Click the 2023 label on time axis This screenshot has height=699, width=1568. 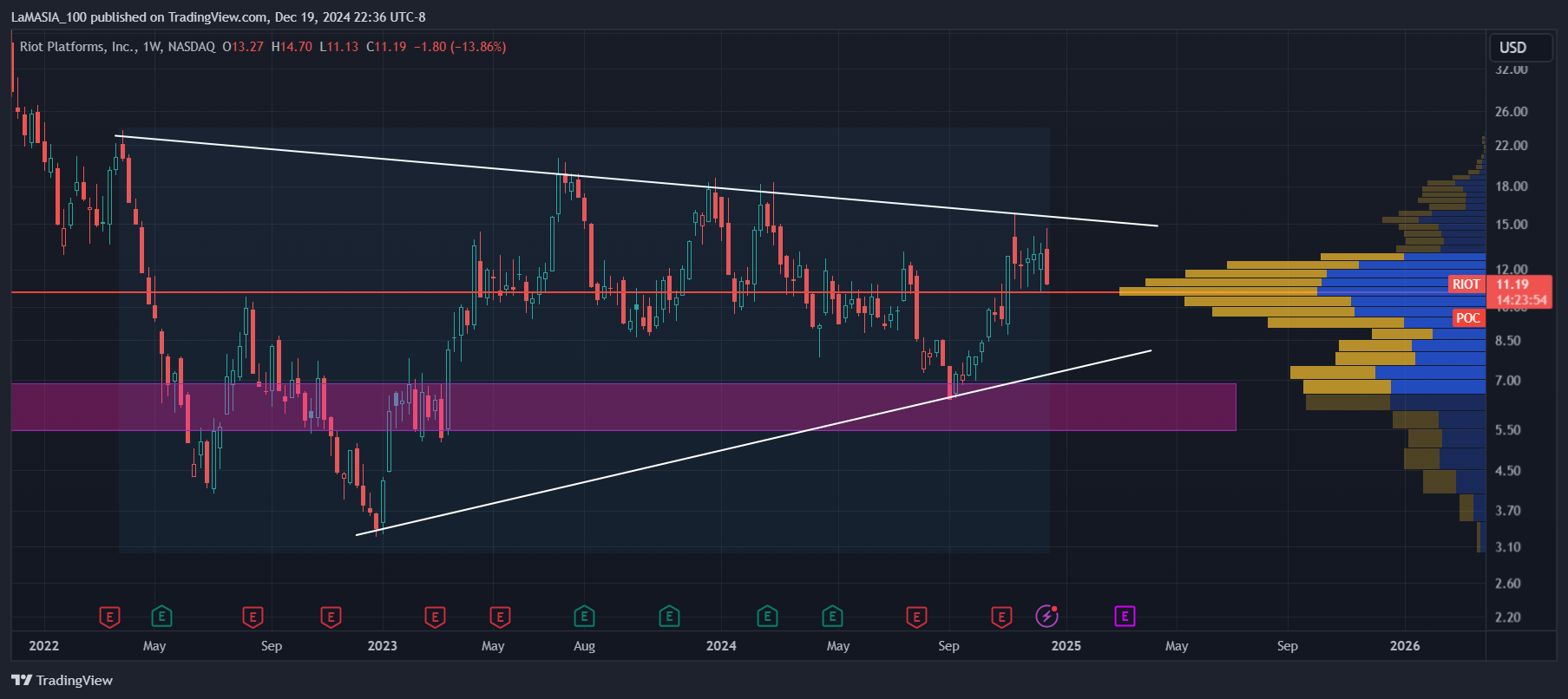[x=382, y=645]
